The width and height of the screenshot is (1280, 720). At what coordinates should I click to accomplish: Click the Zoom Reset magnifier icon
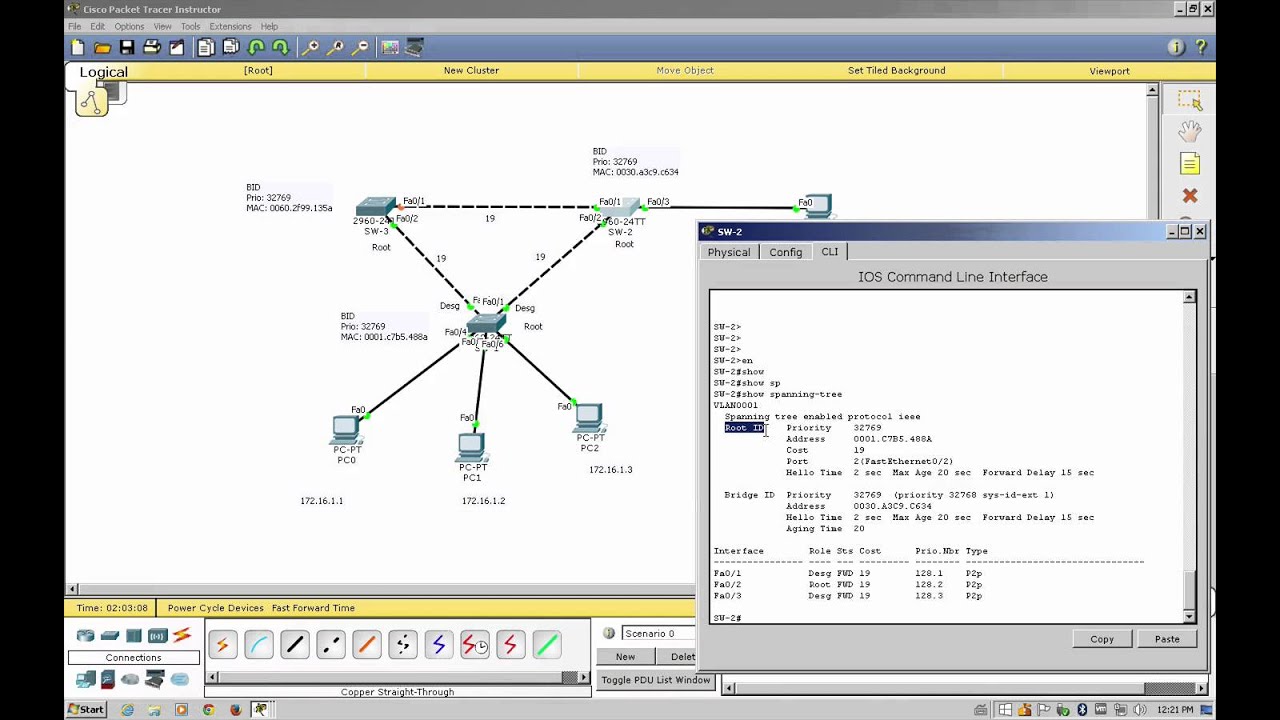(336, 47)
